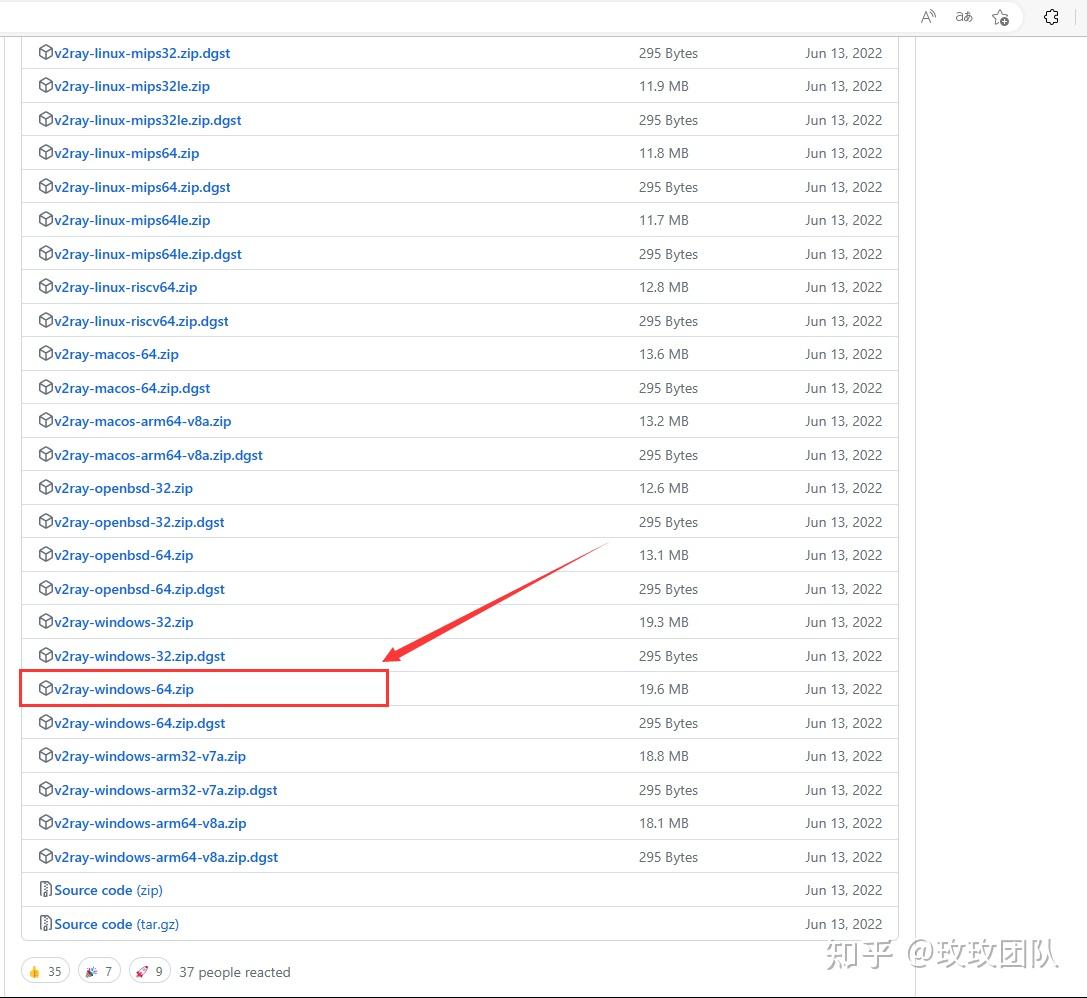This screenshot has width=1087, height=998.
Task: Download Source code (zip)
Action: click(x=108, y=890)
